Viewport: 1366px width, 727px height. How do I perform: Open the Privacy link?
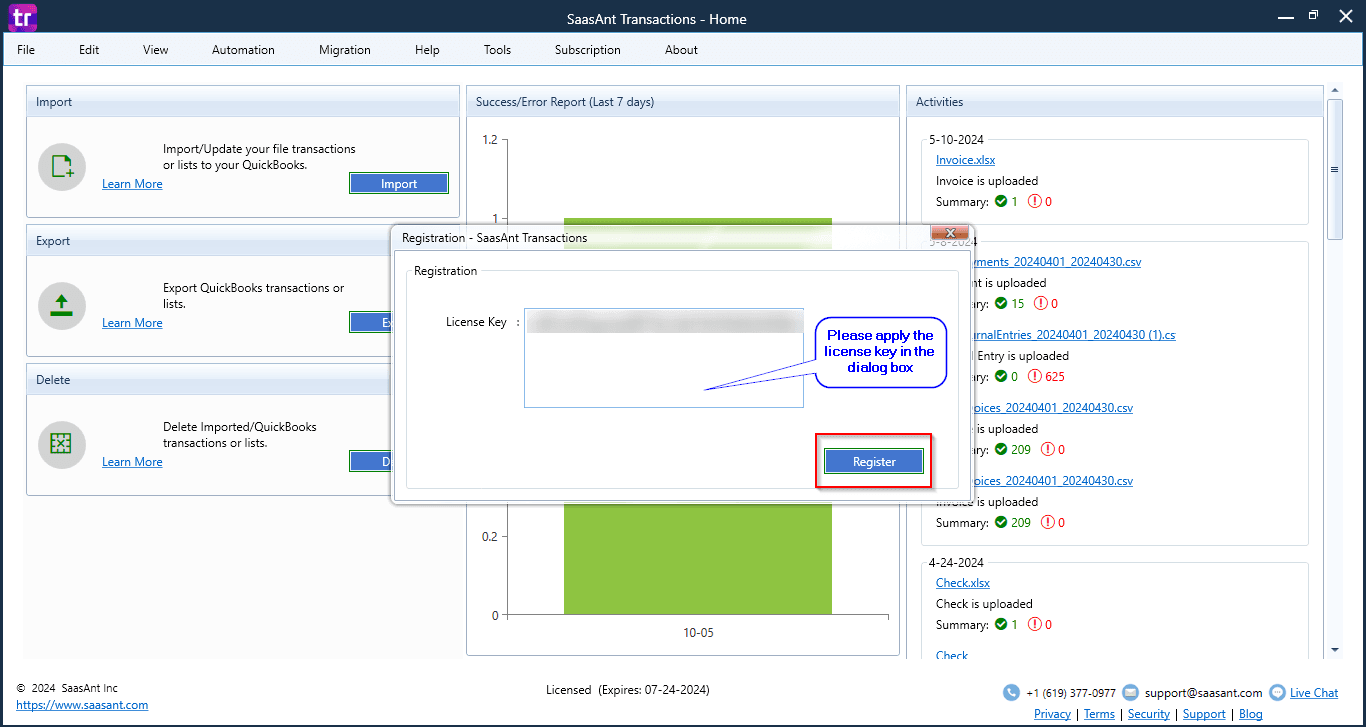pos(1052,714)
